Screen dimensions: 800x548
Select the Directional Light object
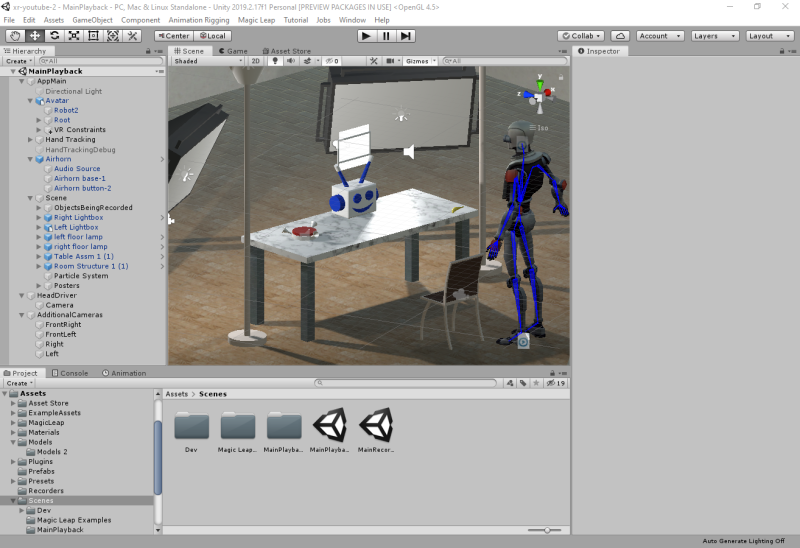(73, 91)
